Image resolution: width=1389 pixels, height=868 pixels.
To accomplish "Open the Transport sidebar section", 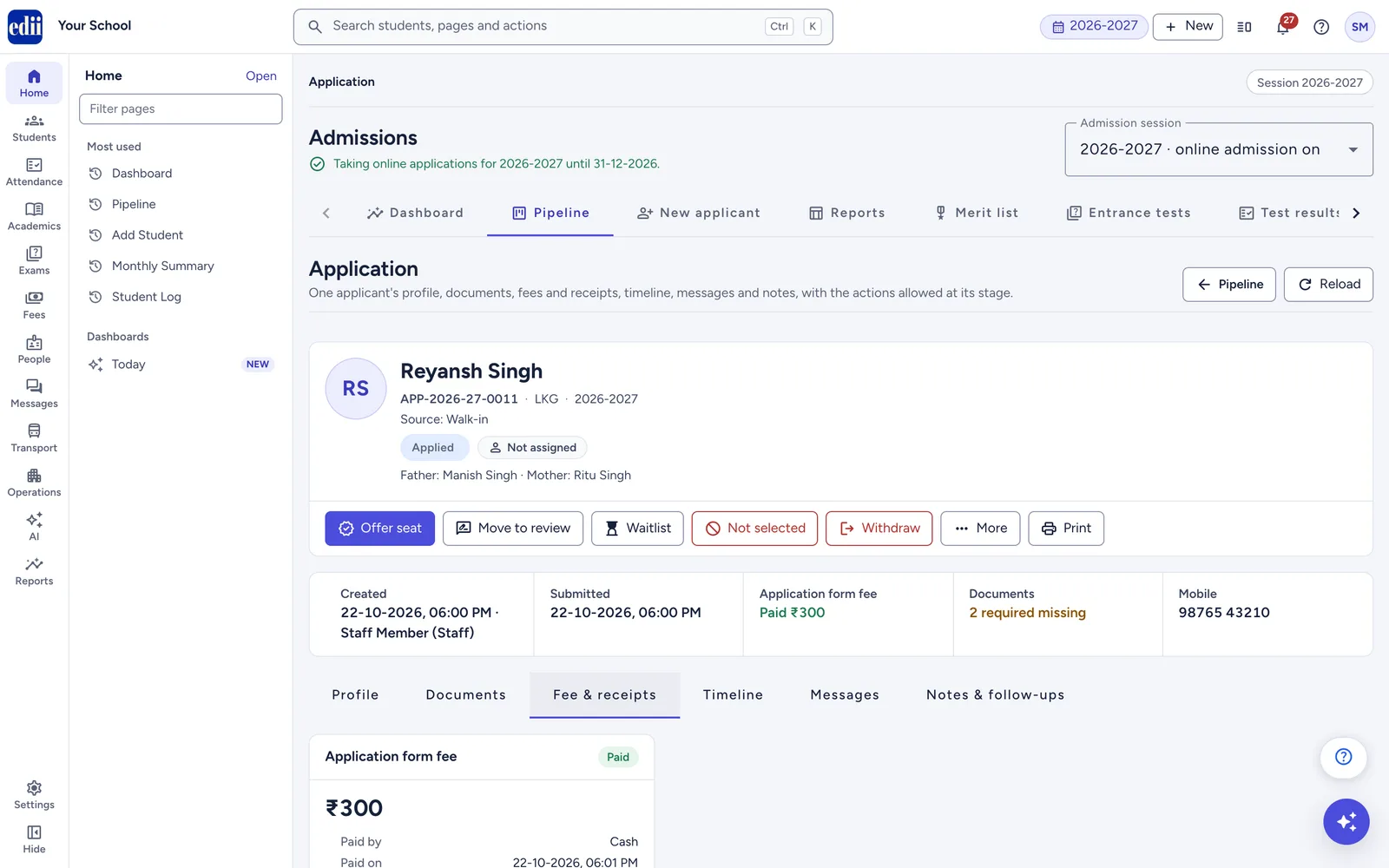I will 34,437.
